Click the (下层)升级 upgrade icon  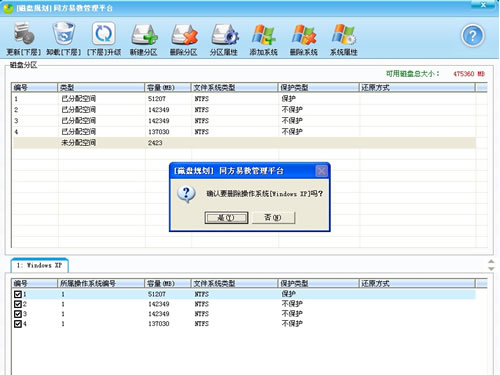click(x=104, y=33)
